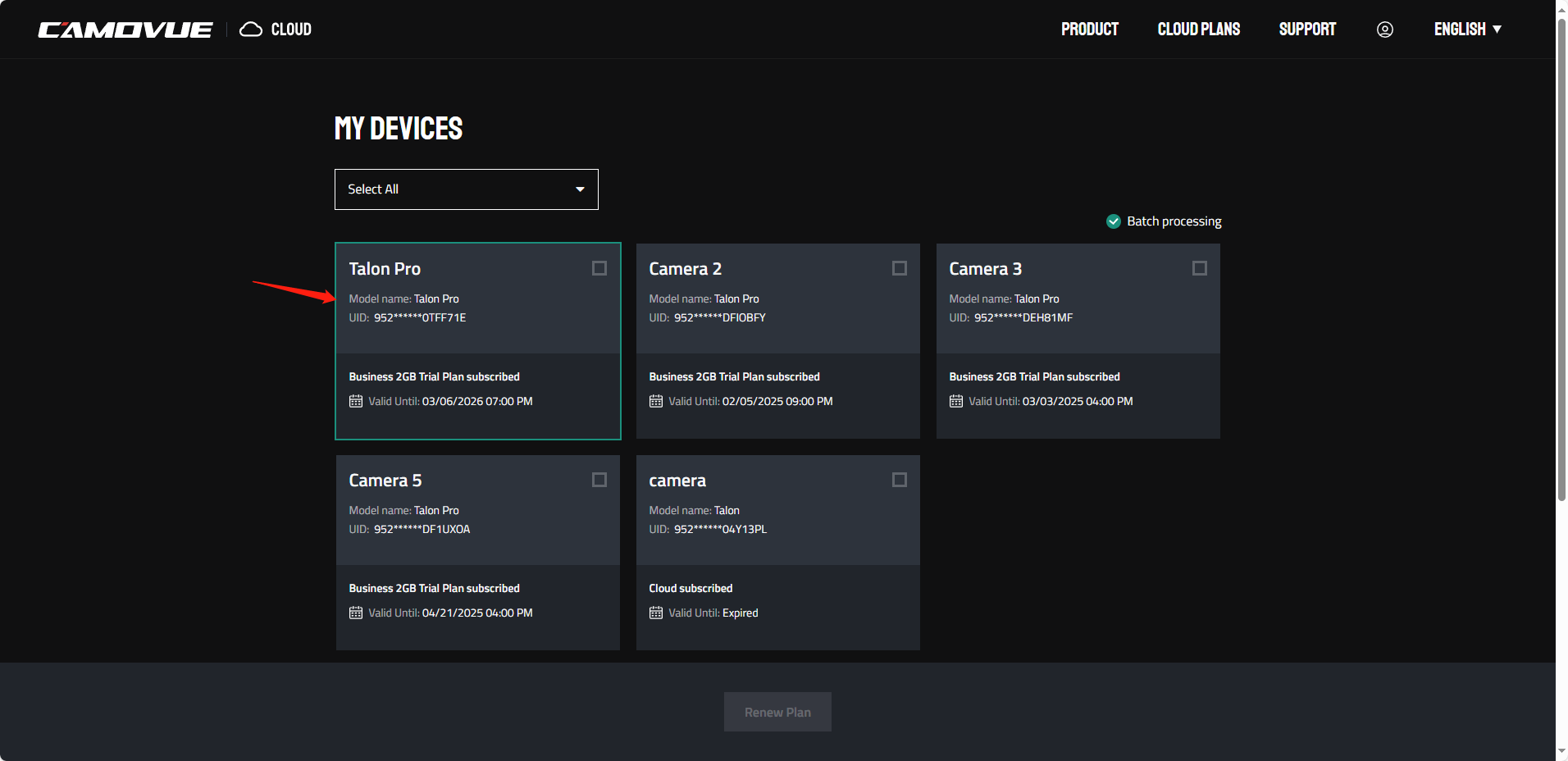Click calendar icon on Camera 2 card
1568x761 pixels.
coord(656,401)
